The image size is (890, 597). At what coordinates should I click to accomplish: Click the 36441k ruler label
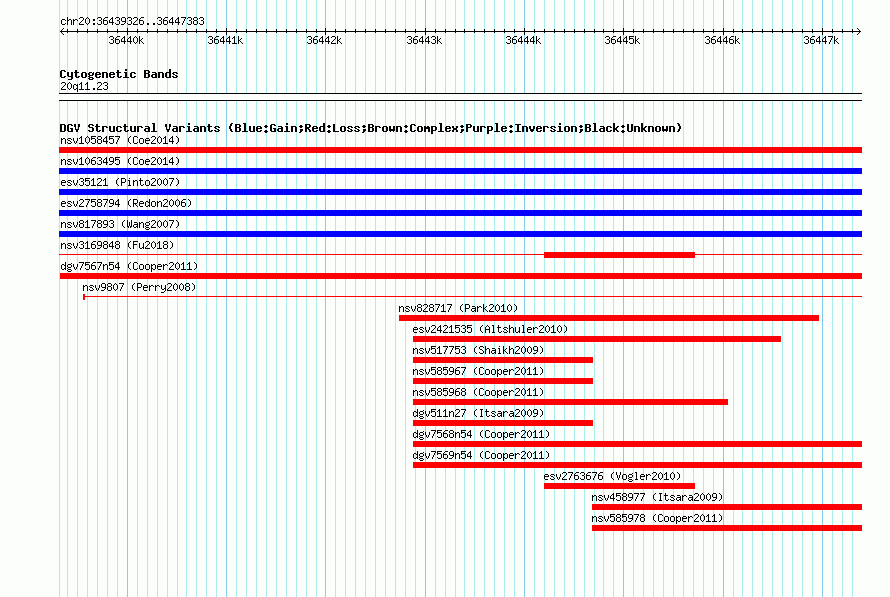(x=225, y=40)
